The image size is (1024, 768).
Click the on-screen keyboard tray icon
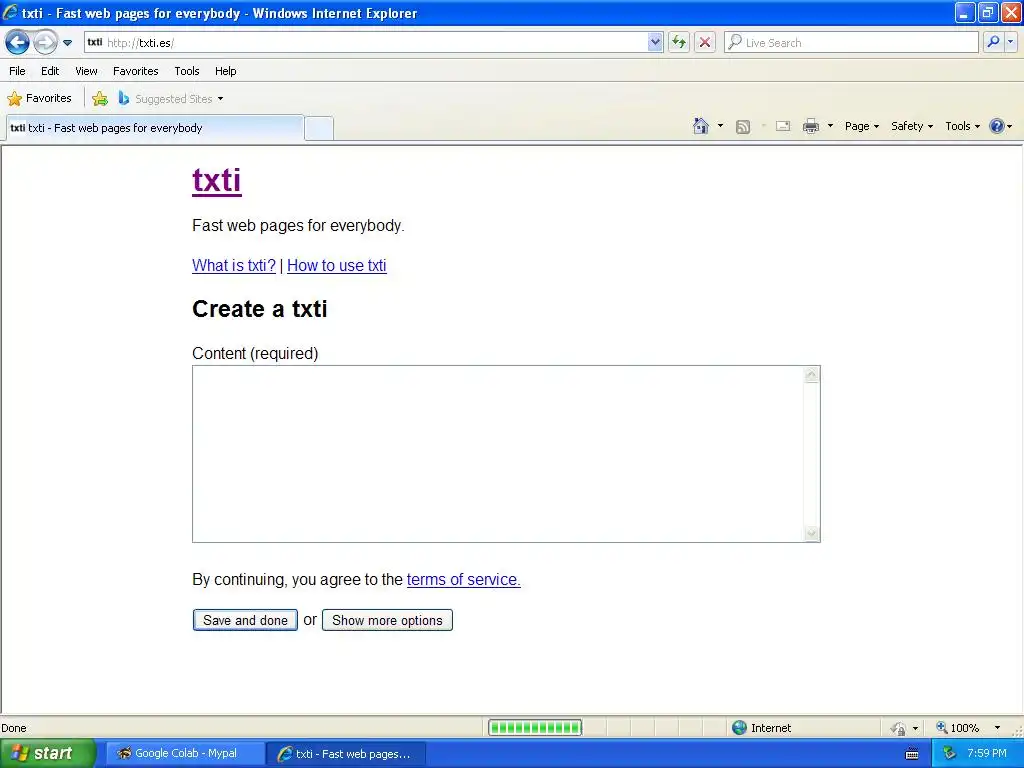pyautogui.click(x=912, y=754)
